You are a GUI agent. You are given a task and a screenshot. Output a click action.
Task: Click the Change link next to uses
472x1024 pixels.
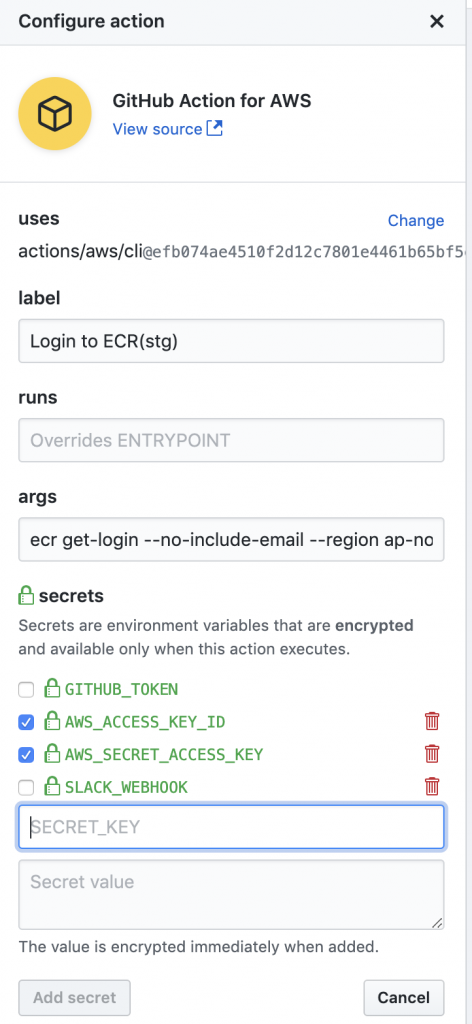tap(416, 221)
